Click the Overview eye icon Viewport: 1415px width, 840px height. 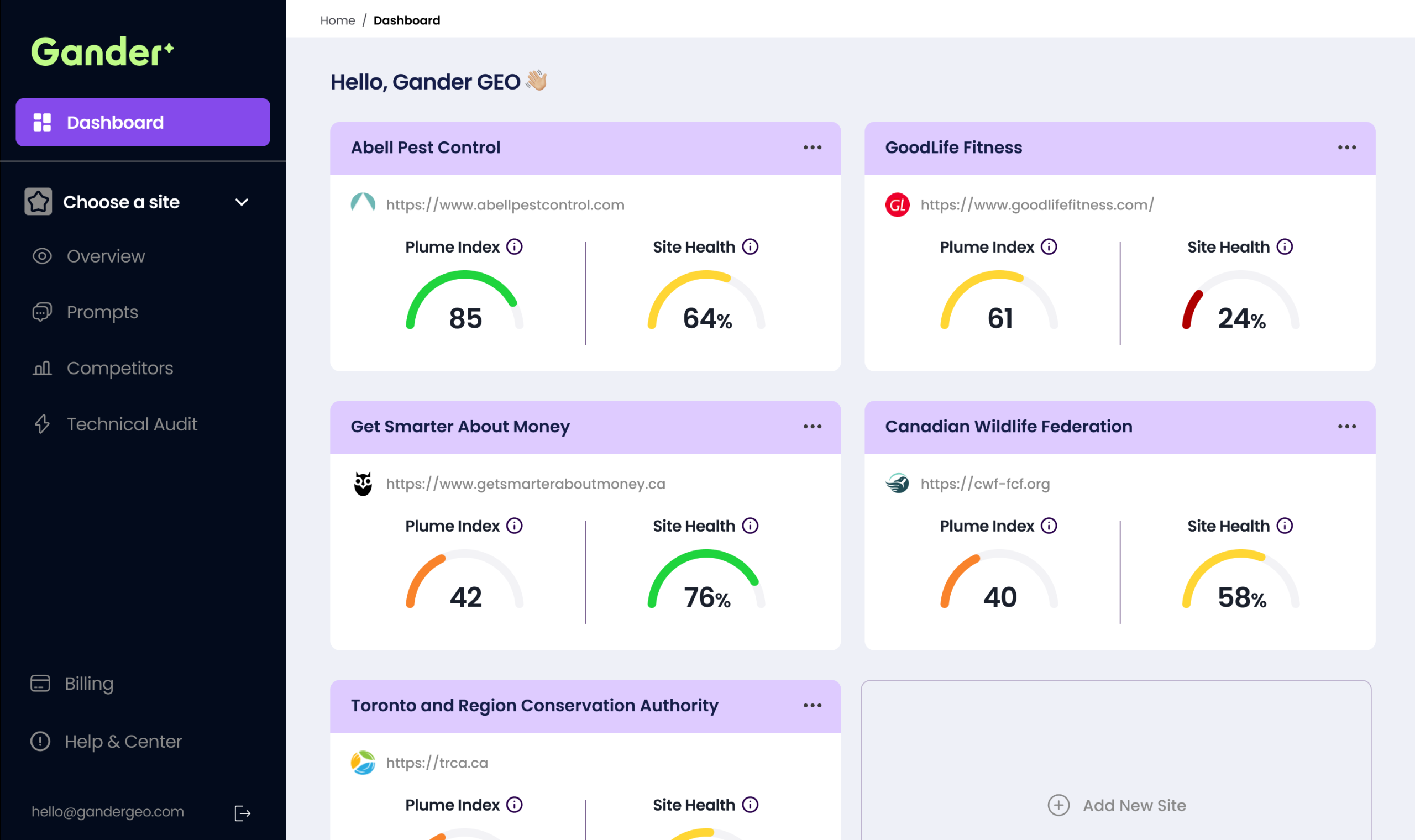(x=42, y=256)
